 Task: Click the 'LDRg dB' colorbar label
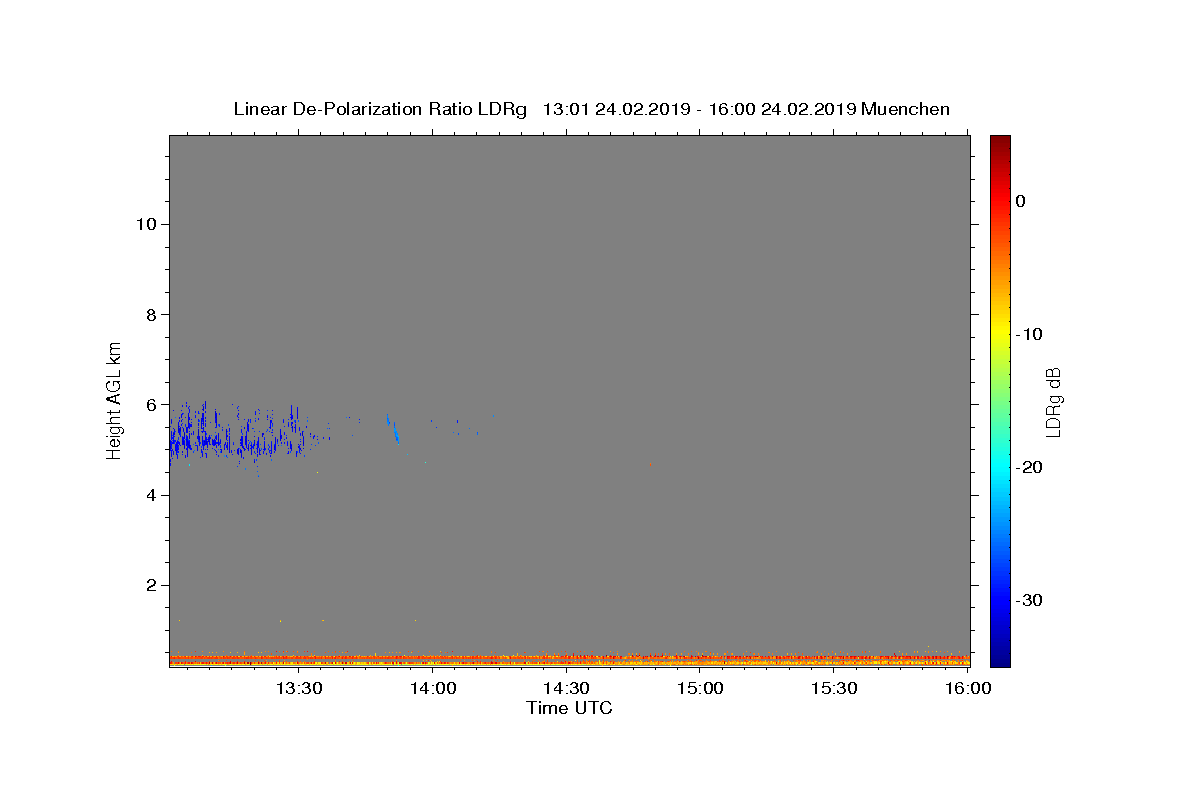point(1053,402)
